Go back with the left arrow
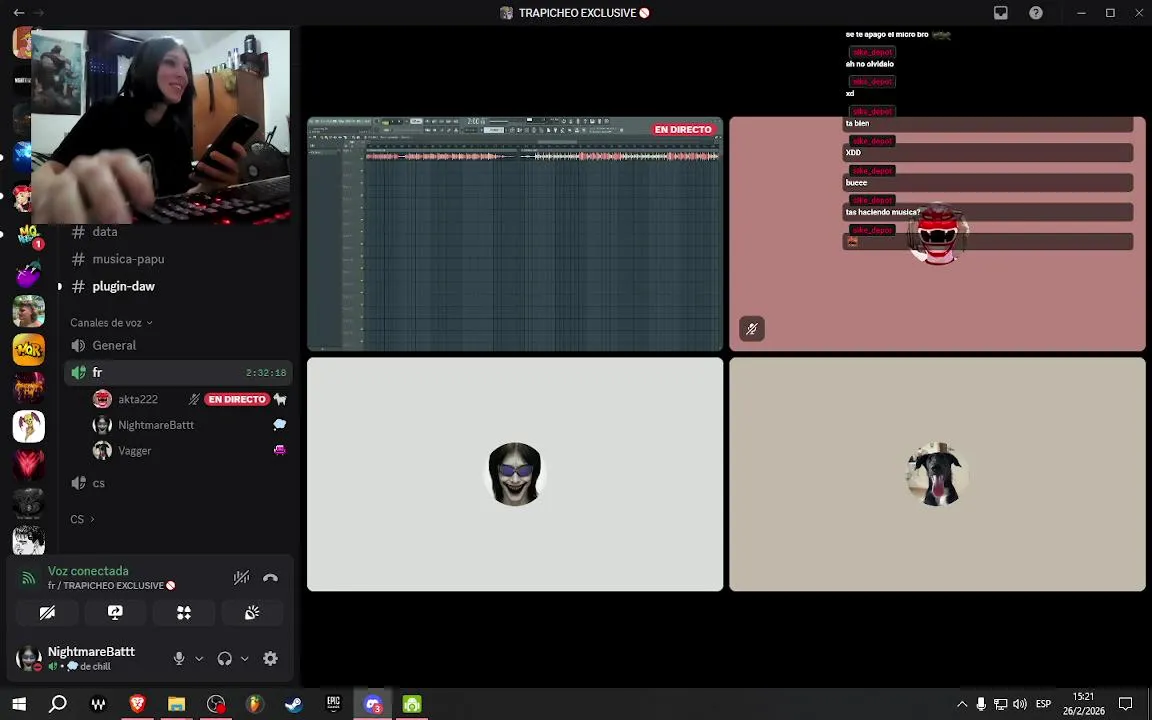Image resolution: width=1152 pixels, height=720 pixels. click(19, 12)
